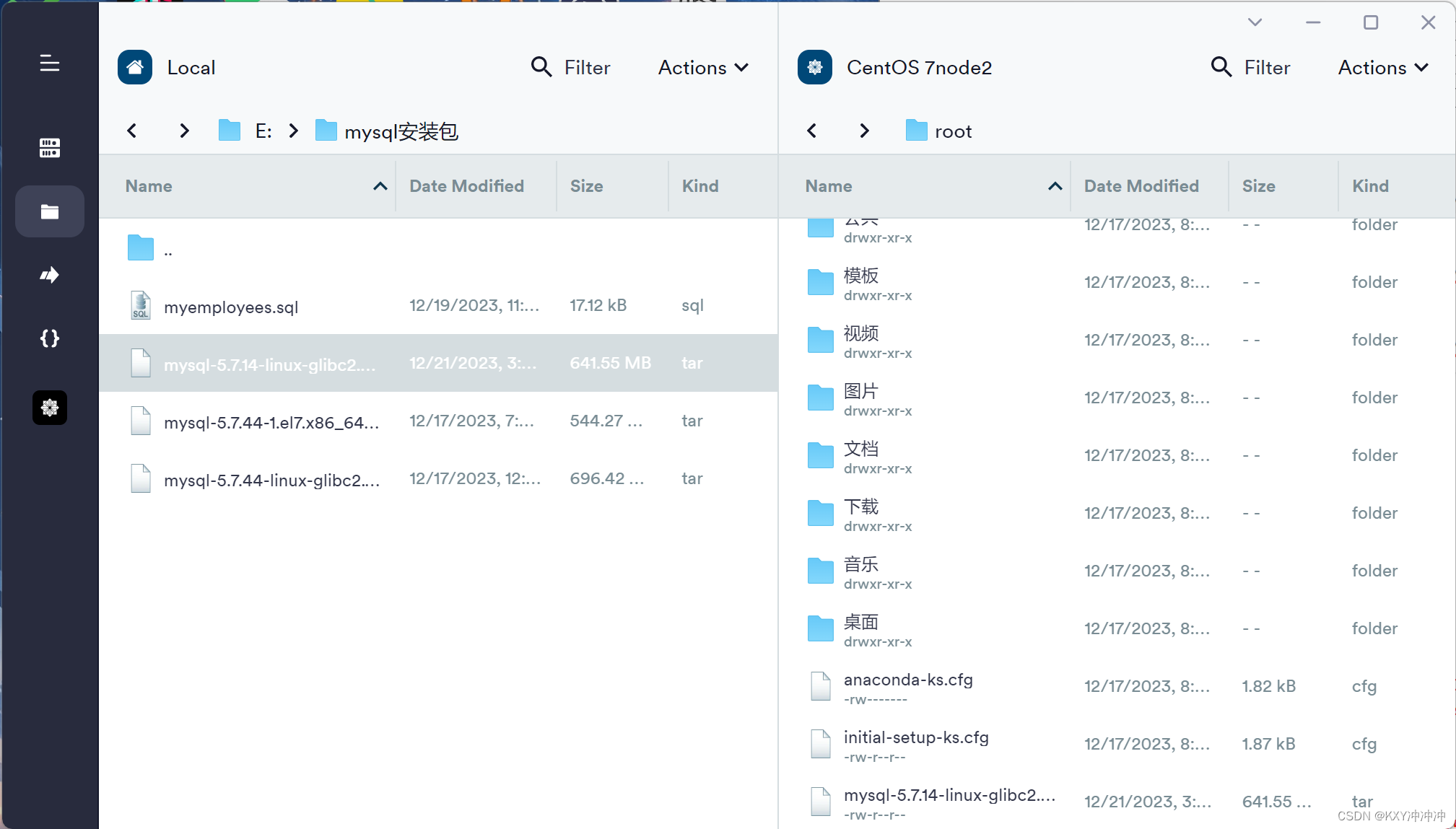Toggle Name sort in local pane
This screenshot has height=829, width=1456.
click(x=380, y=186)
